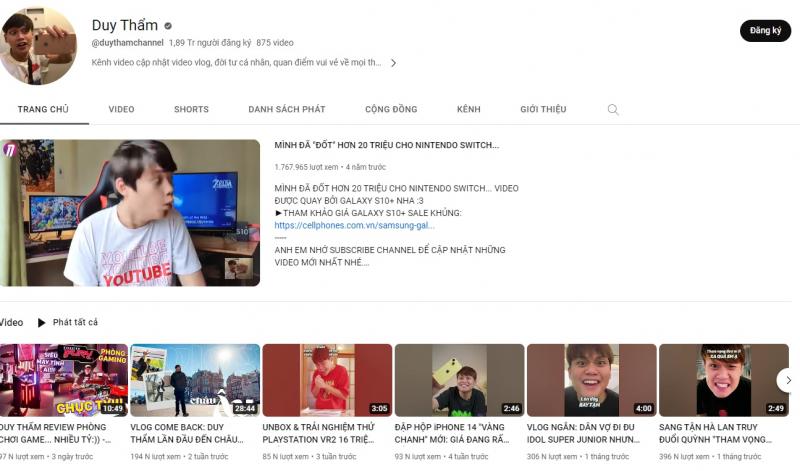The image size is (800, 471).
Task: Click the channel search magnifier icon
Action: tap(613, 109)
